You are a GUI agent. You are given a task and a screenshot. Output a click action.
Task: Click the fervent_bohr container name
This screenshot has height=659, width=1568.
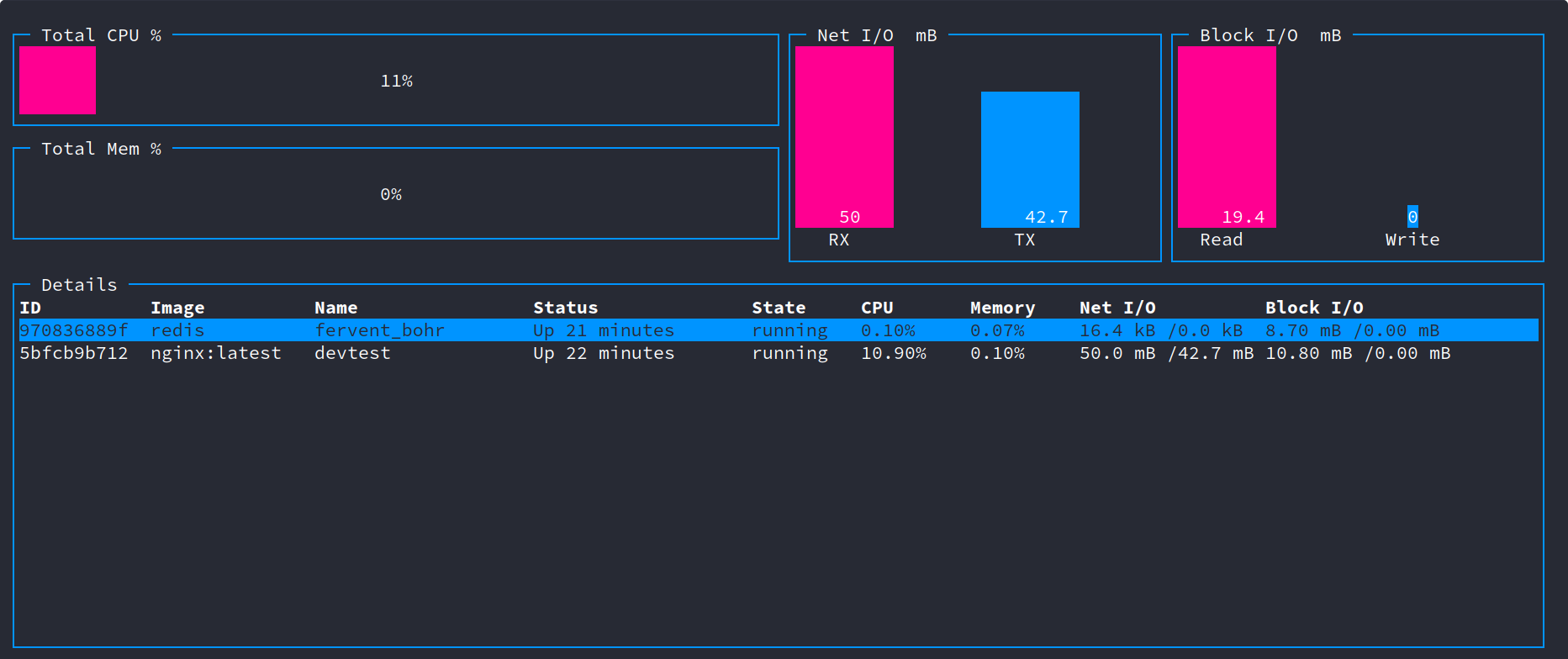click(379, 330)
